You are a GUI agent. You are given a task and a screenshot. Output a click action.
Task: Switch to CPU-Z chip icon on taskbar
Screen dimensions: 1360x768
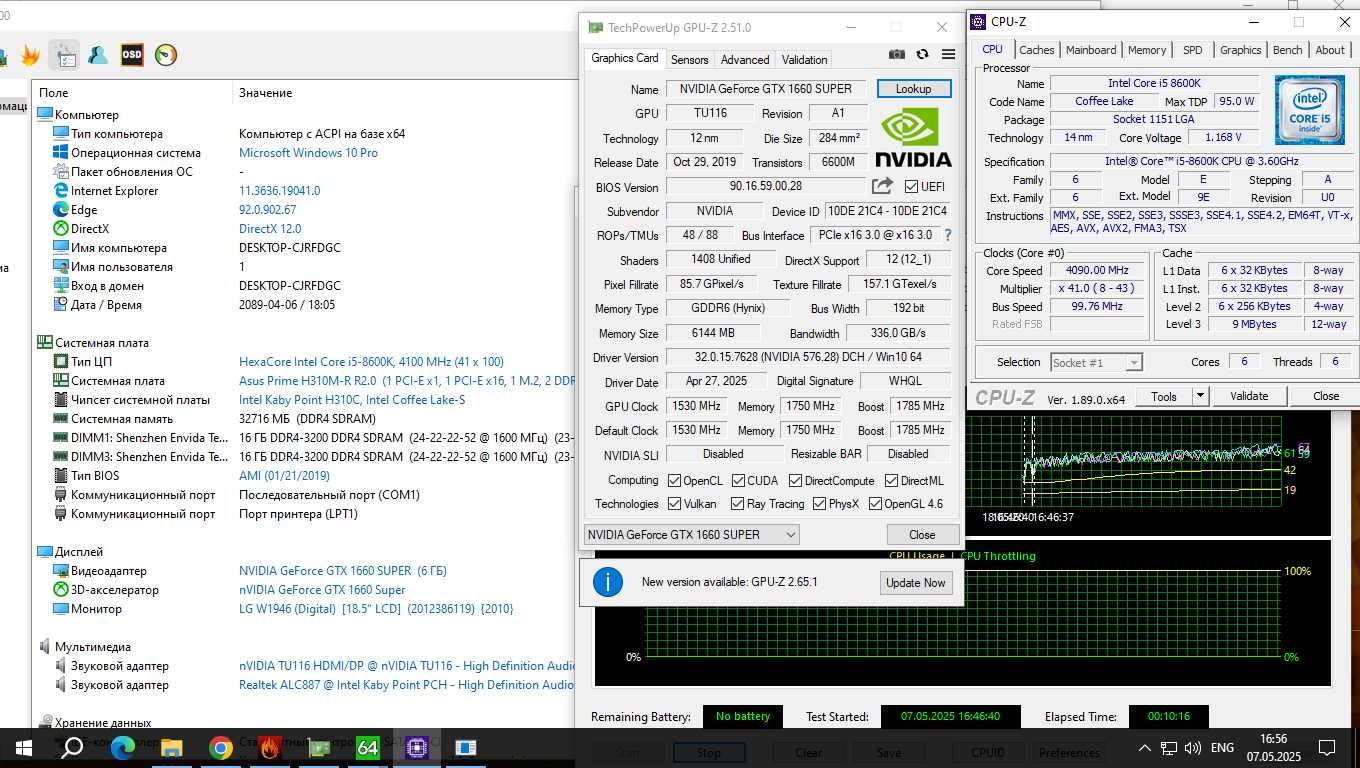417,747
